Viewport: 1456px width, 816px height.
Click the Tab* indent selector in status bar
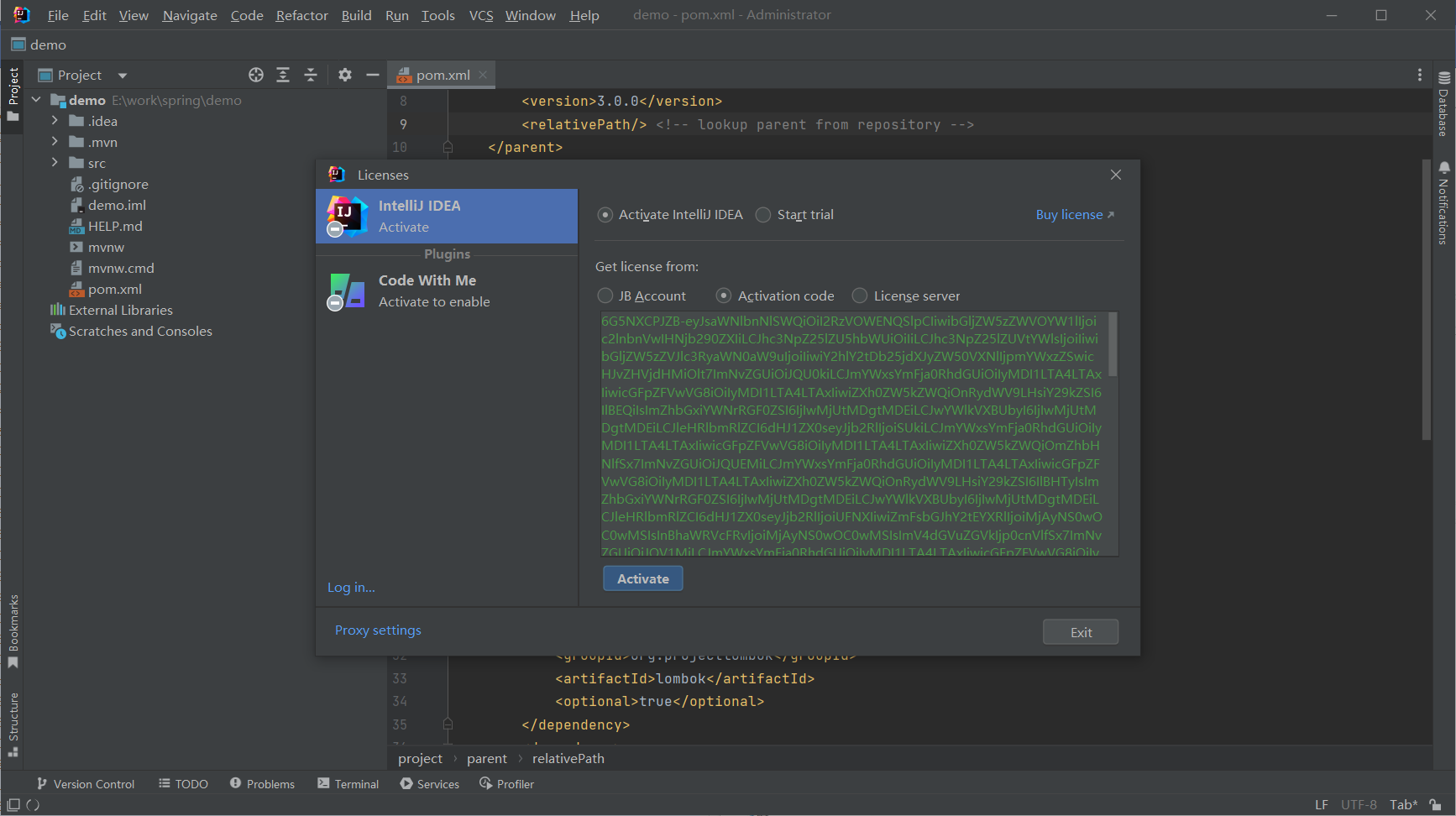1403,804
